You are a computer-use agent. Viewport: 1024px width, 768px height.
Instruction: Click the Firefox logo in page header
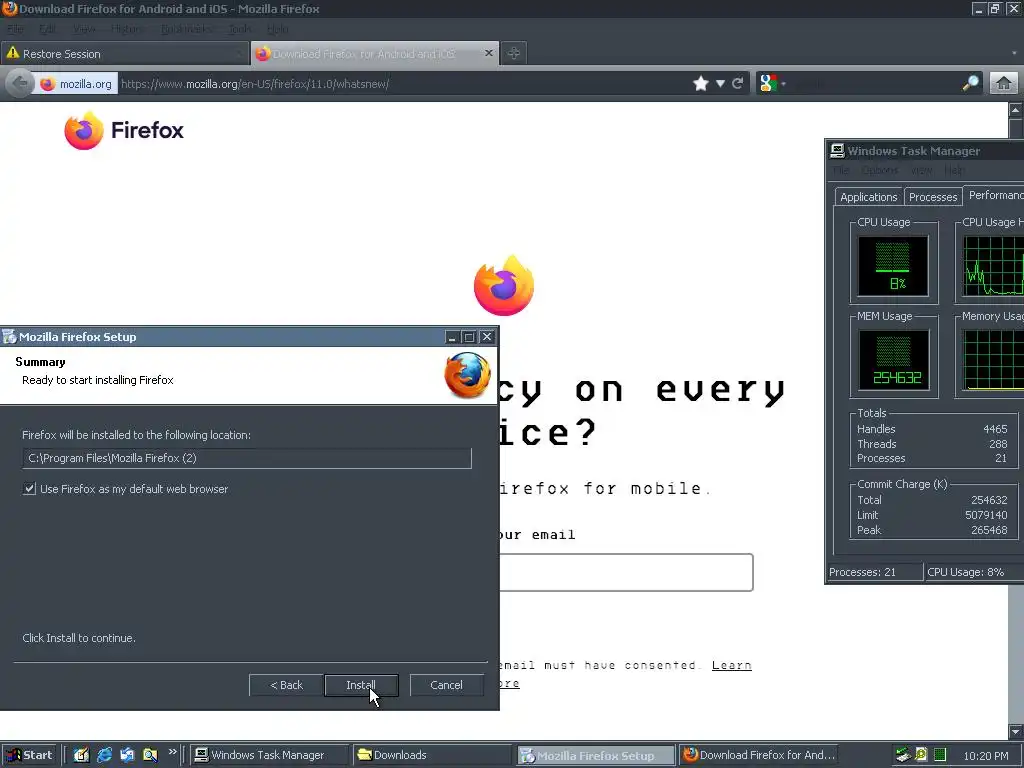(123, 130)
